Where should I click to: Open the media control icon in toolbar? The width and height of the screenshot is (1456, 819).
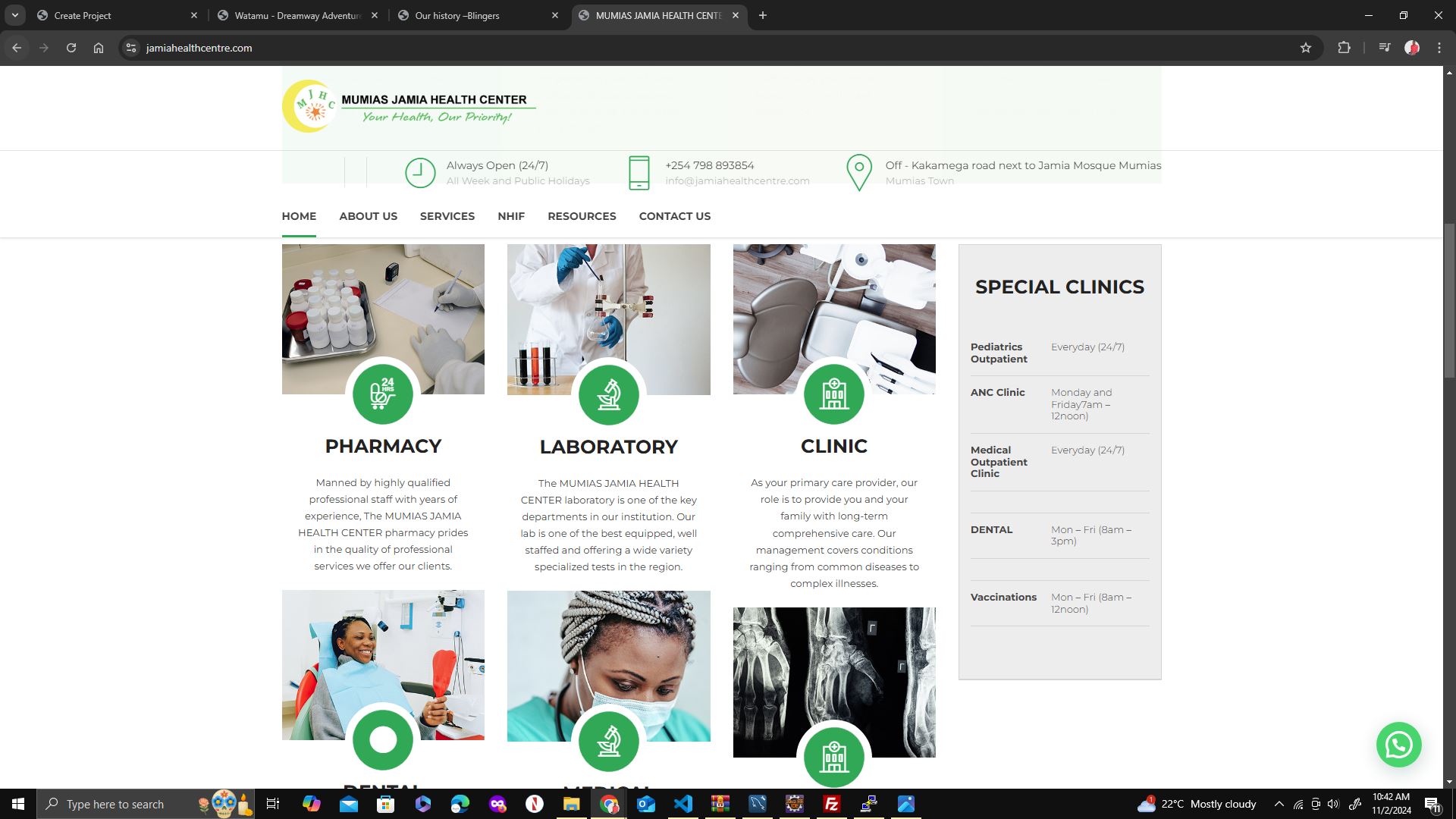(x=1385, y=48)
